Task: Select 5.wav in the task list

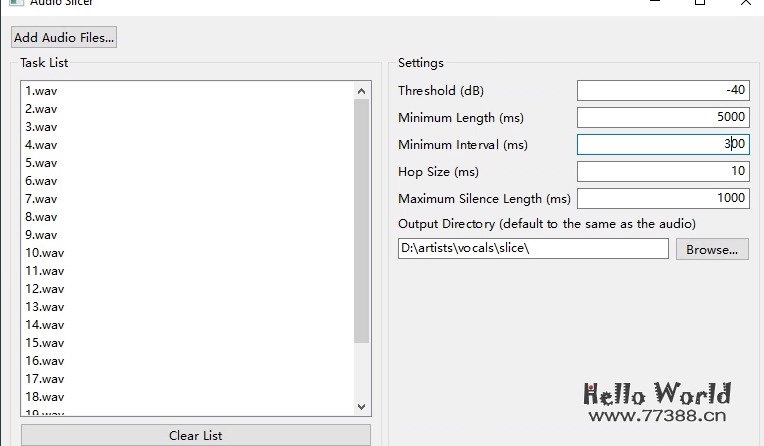Action: [x=42, y=163]
